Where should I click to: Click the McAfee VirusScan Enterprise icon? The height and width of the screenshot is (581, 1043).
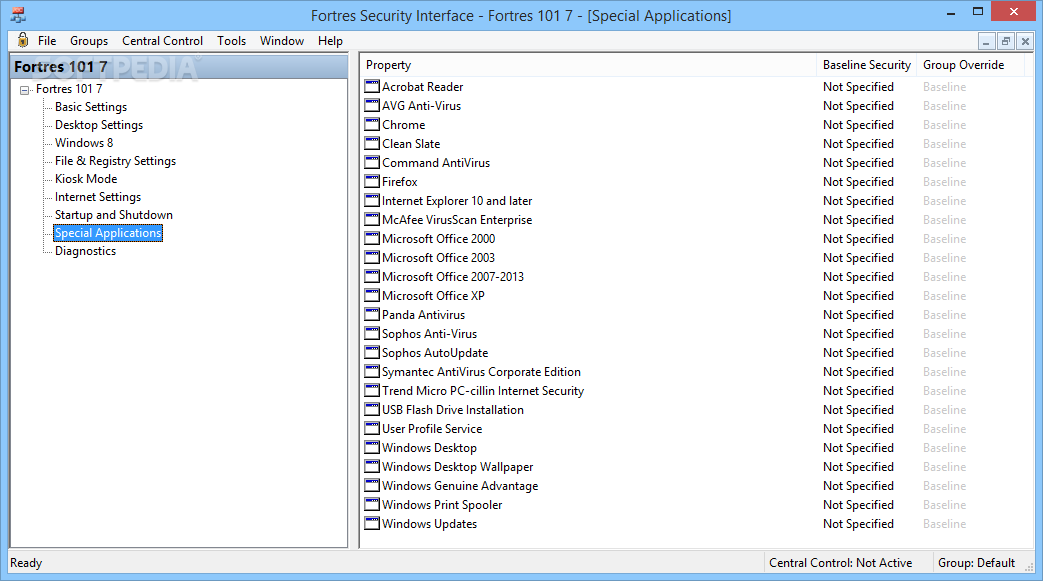[372, 219]
